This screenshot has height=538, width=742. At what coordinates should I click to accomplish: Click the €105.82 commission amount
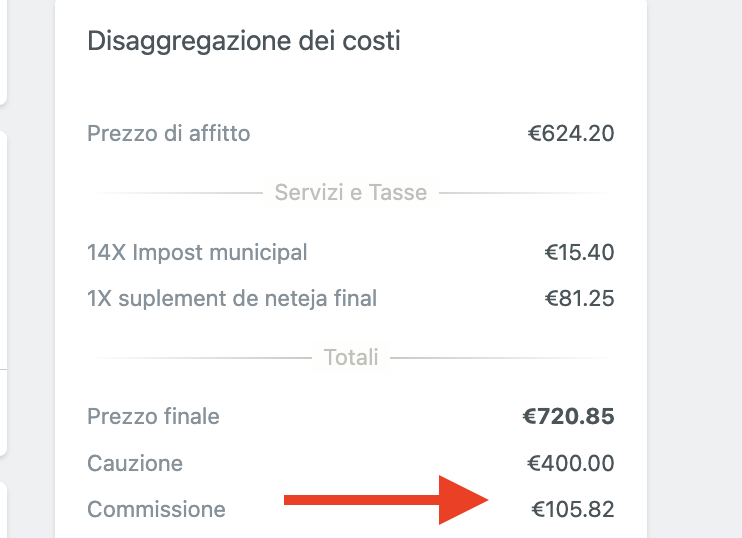click(x=572, y=509)
